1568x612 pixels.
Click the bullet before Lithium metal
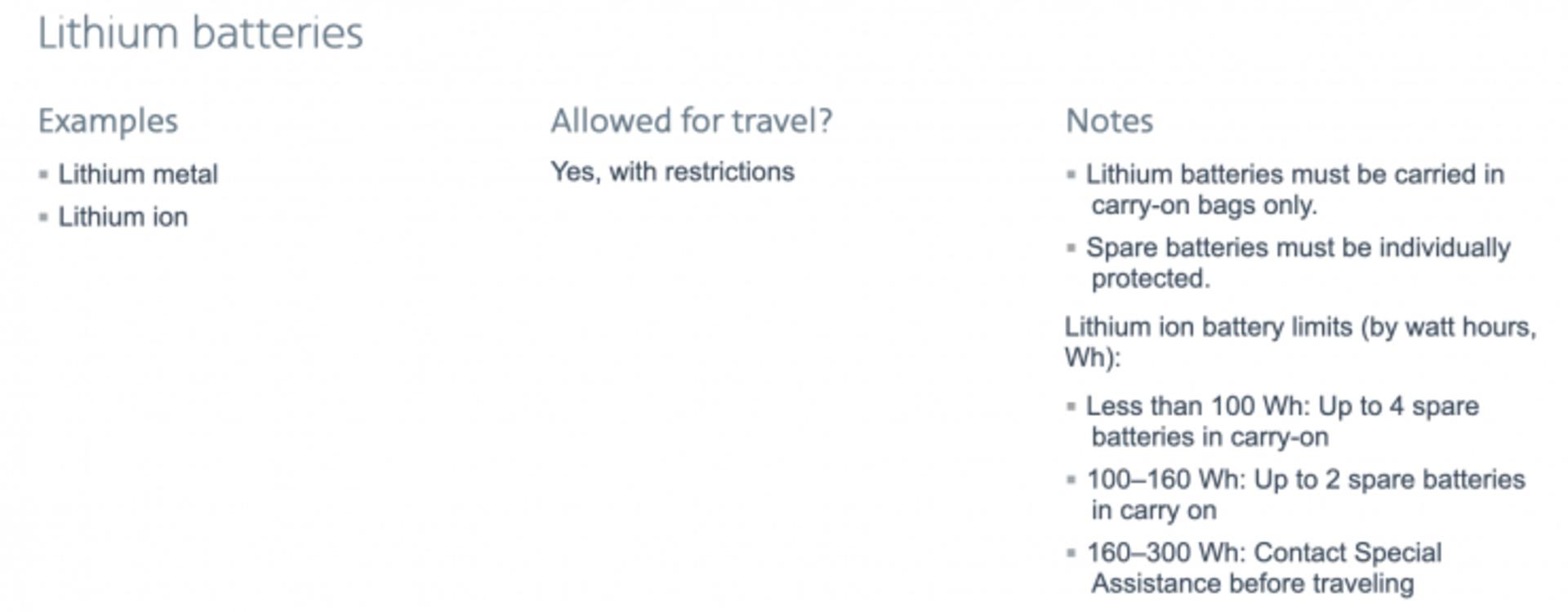click(x=43, y=174)
